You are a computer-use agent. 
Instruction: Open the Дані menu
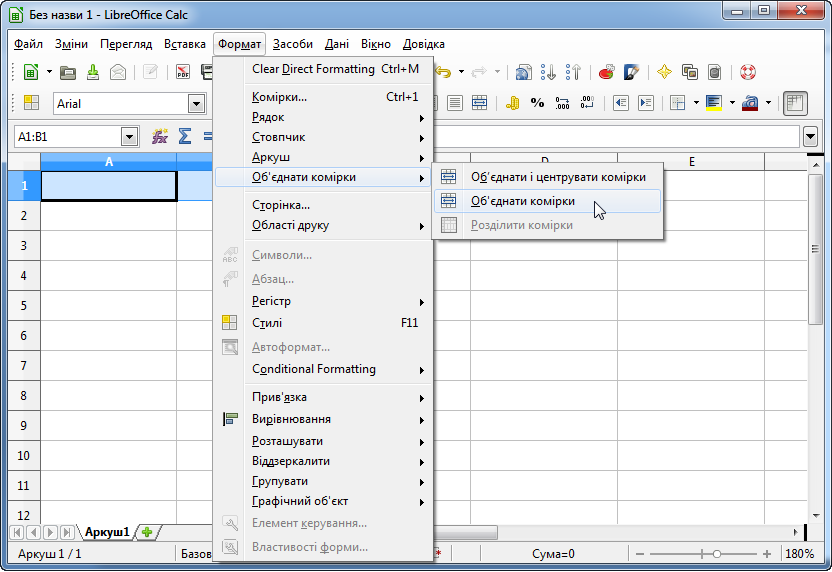(337, 44)
